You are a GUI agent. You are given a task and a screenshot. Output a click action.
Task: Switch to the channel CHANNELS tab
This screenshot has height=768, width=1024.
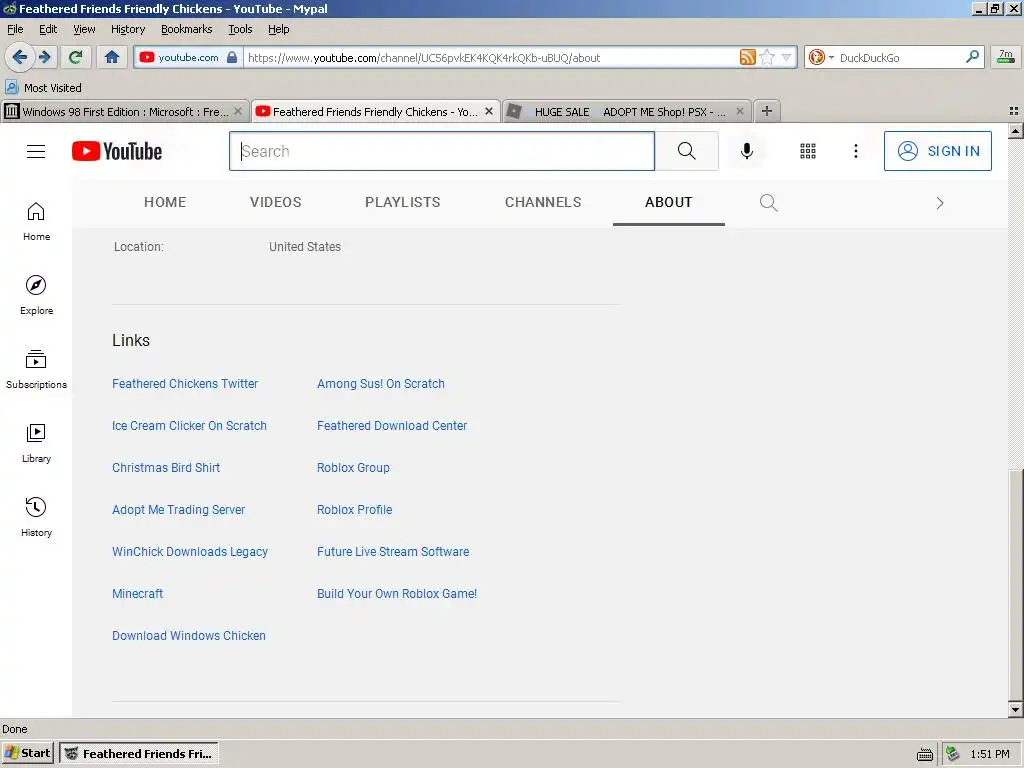pyautogui.click(x=543, y=202)
